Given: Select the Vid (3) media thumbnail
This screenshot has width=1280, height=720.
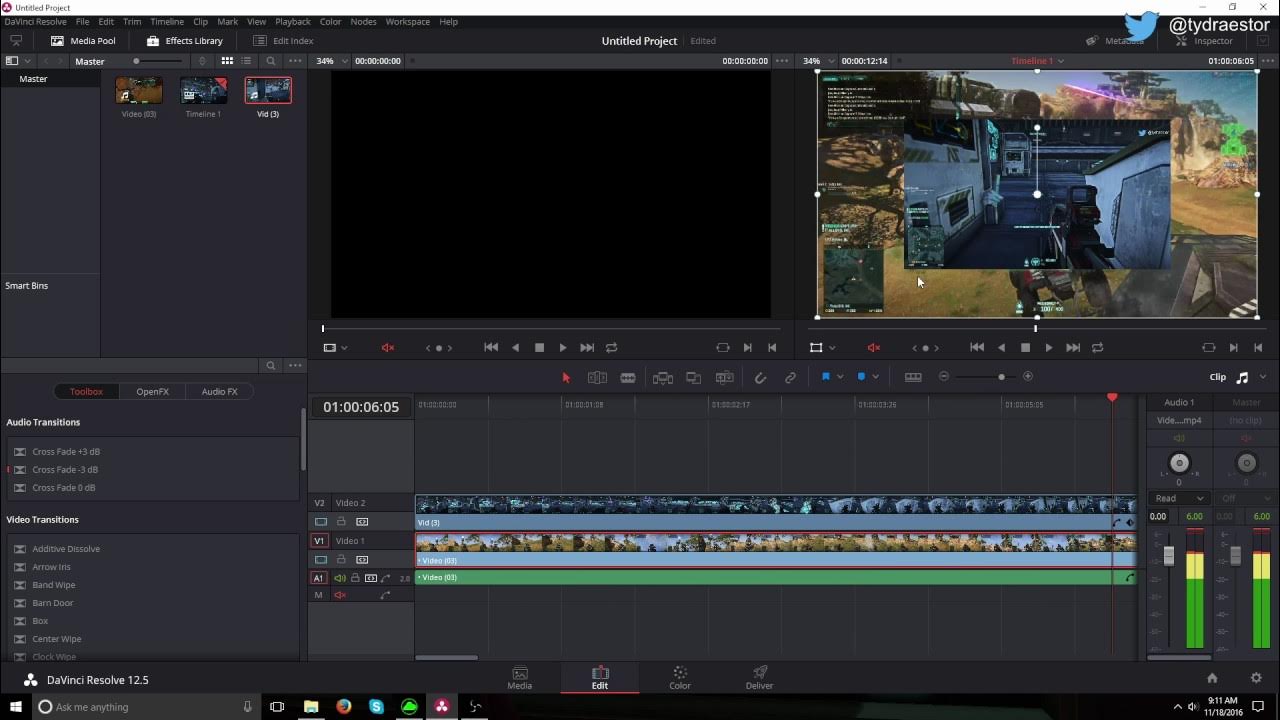Looking at the screenshot, I should [268, 91].
